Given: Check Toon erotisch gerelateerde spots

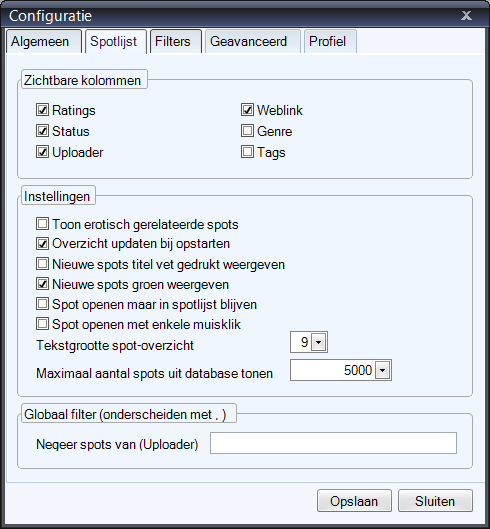Looking at the screenshot, I should point(42,224).
